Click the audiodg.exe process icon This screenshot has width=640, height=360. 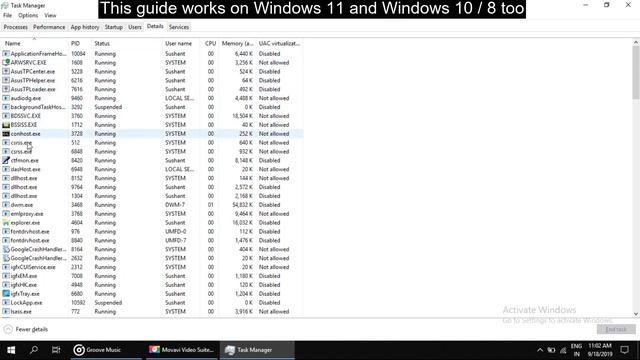coord(6,98)
